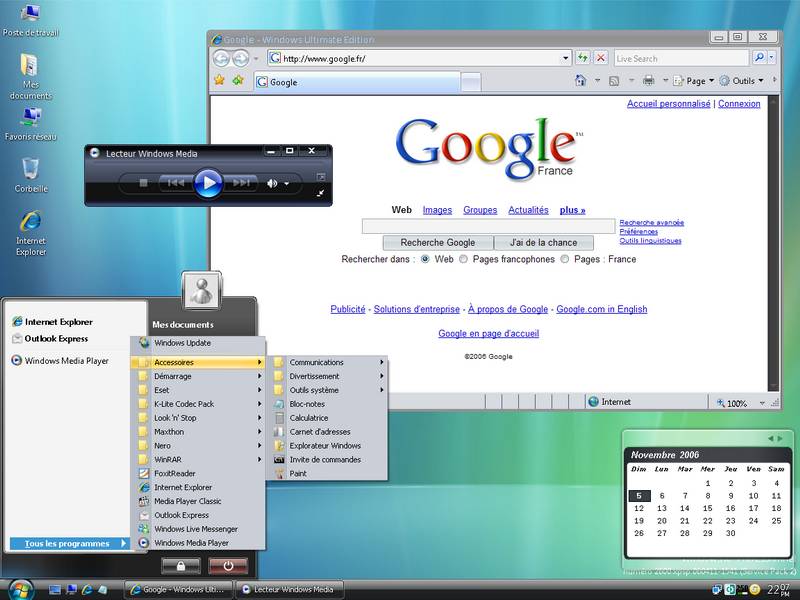Select Pages : France radio button
The width and height of the screenshot is (800, 600).
565,259
